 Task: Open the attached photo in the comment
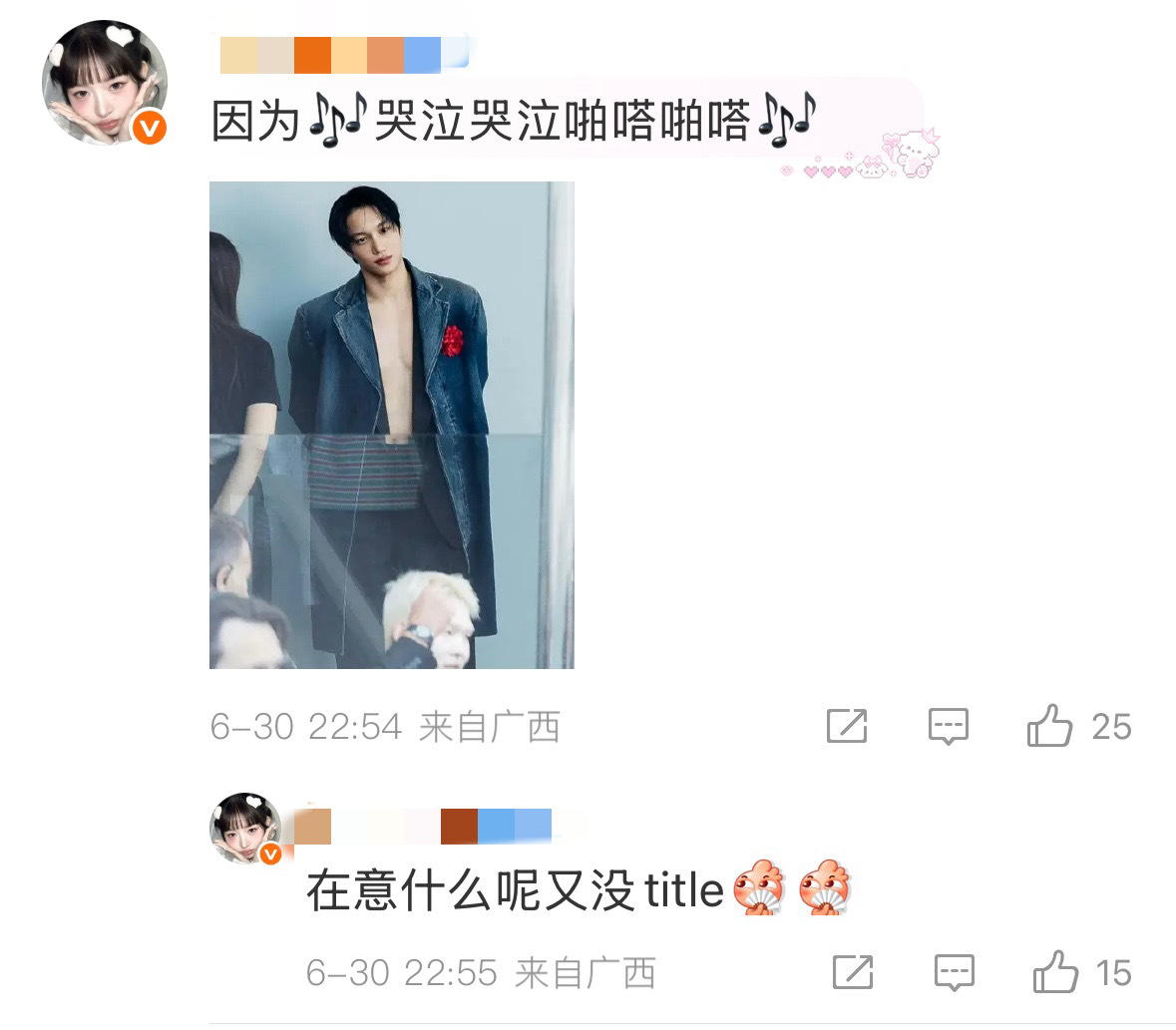pos(391,425)
